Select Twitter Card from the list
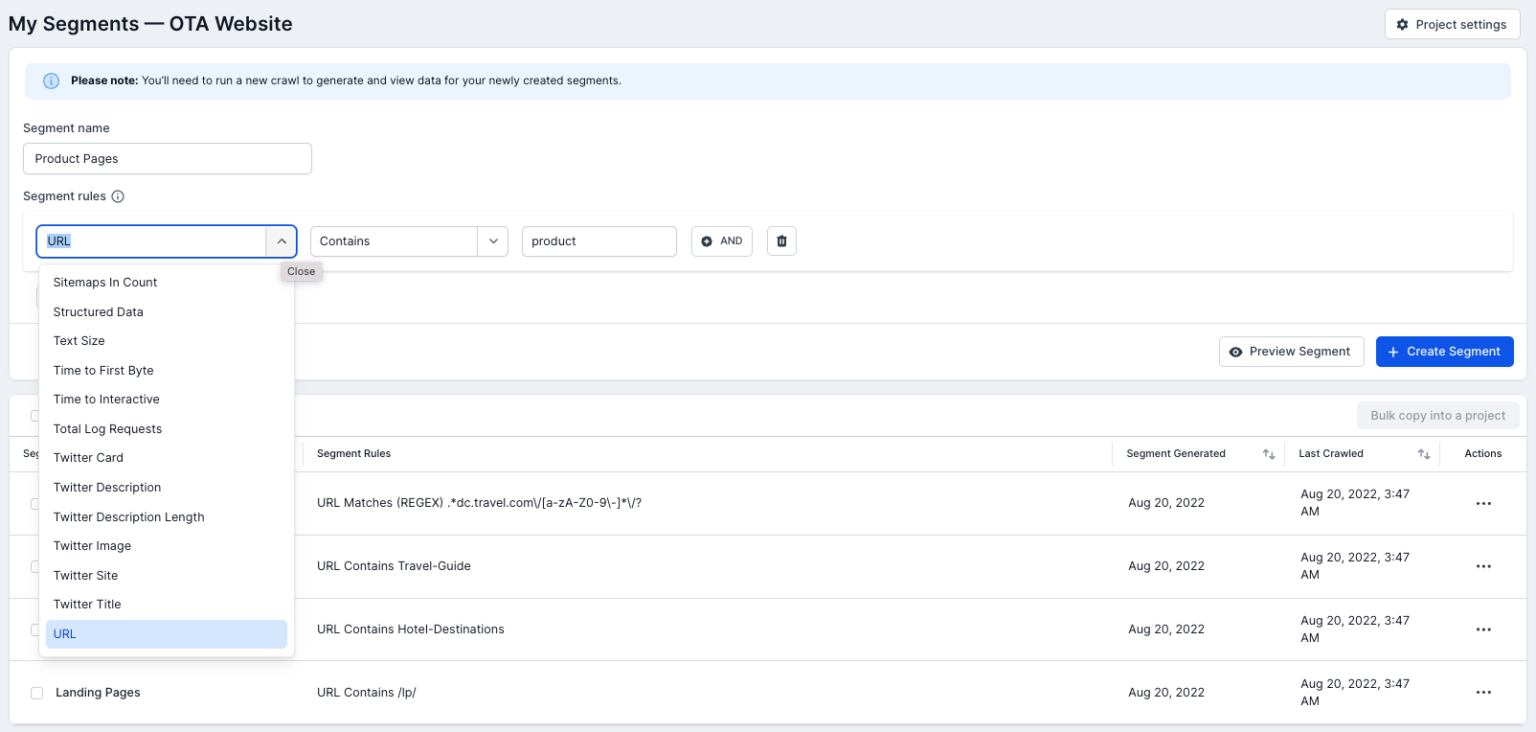This screenshot has width=1536, height=732. point(88,458)
